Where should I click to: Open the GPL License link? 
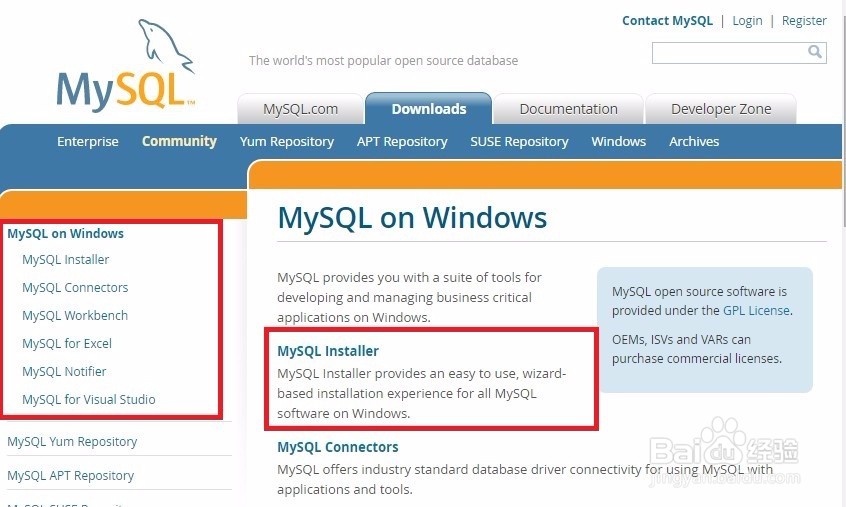click(x=756, y=311)
